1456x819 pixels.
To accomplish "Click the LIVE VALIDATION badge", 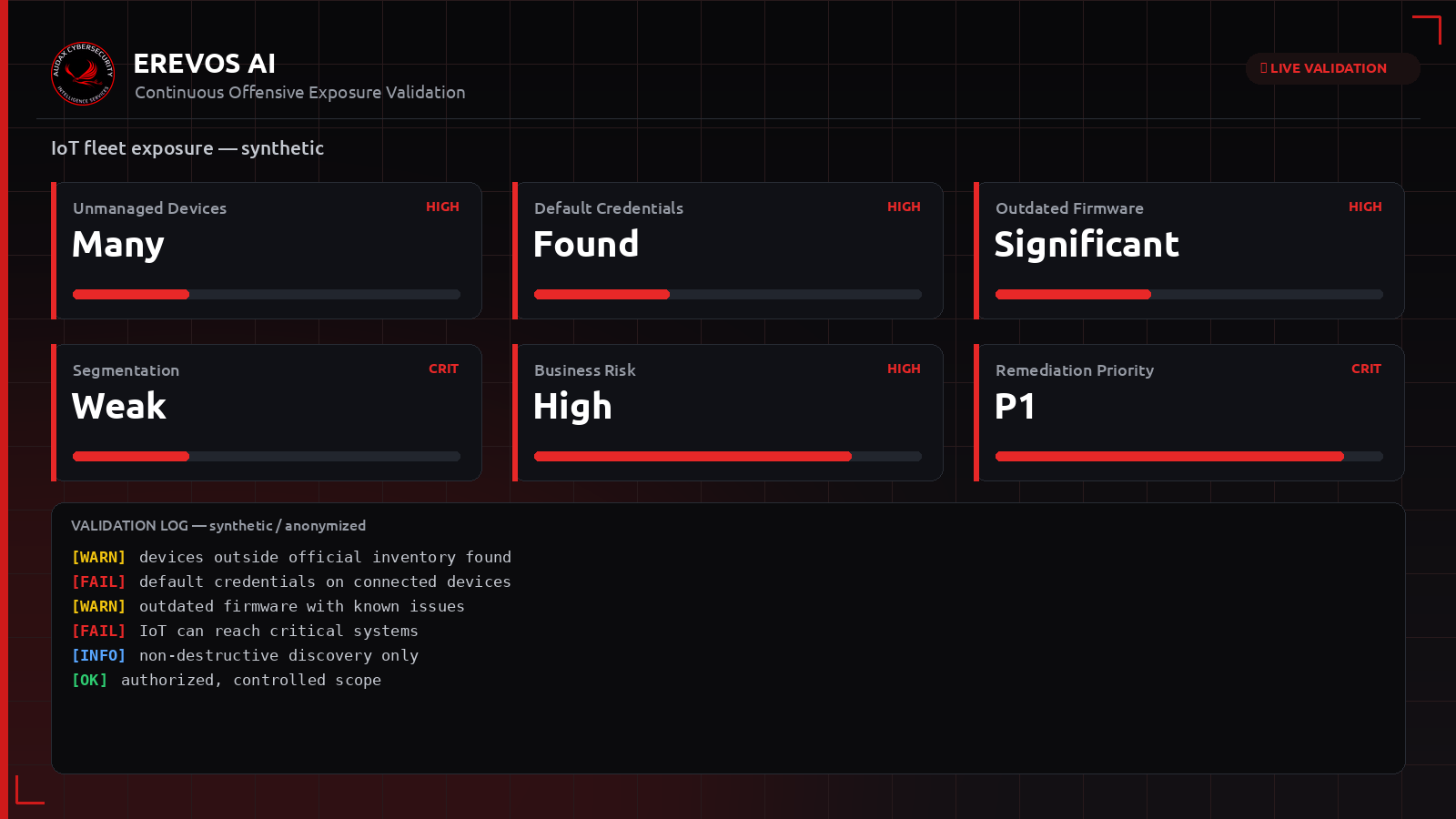I will [1332, 68].
